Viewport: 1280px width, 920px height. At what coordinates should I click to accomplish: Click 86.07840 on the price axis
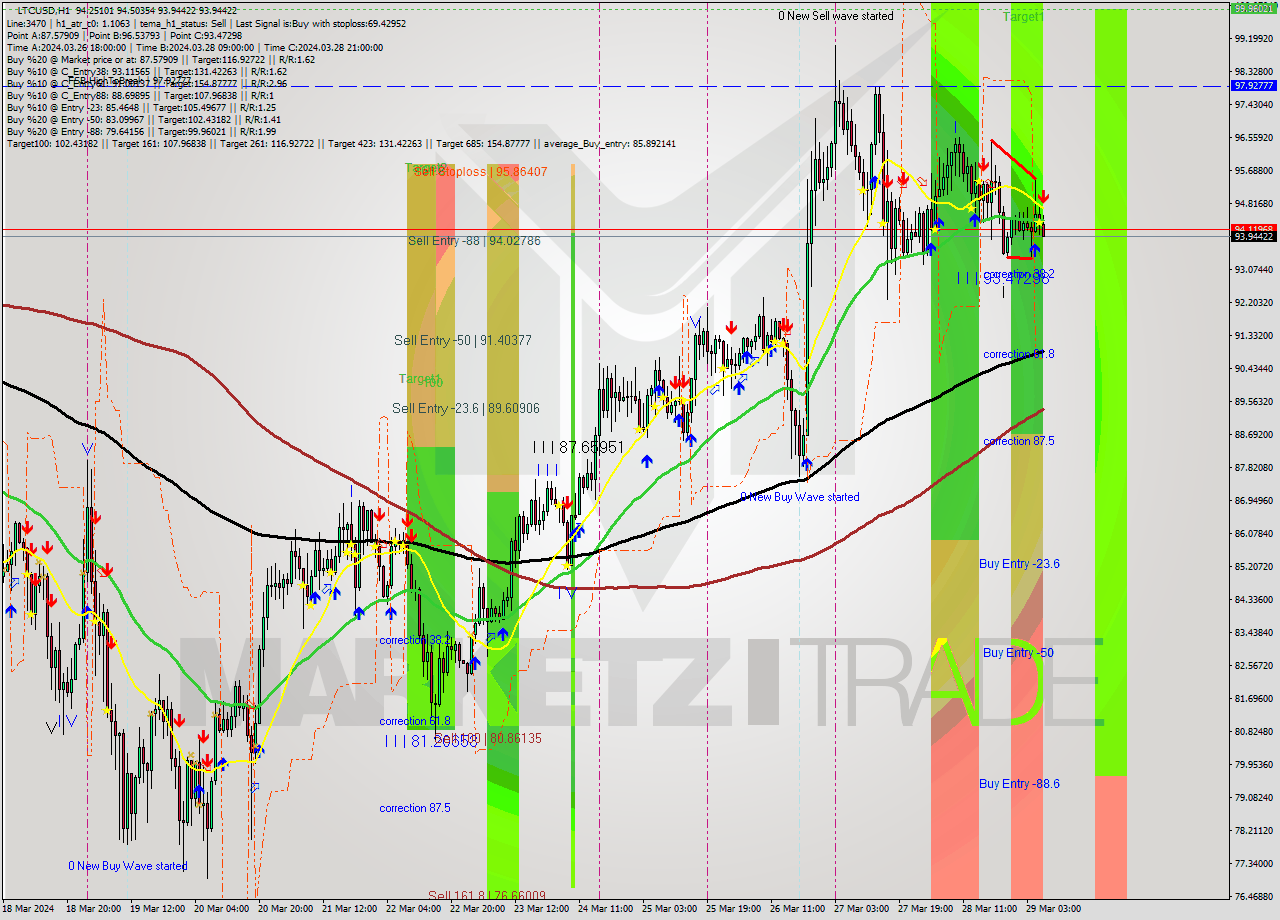(x=1254, y=533)
